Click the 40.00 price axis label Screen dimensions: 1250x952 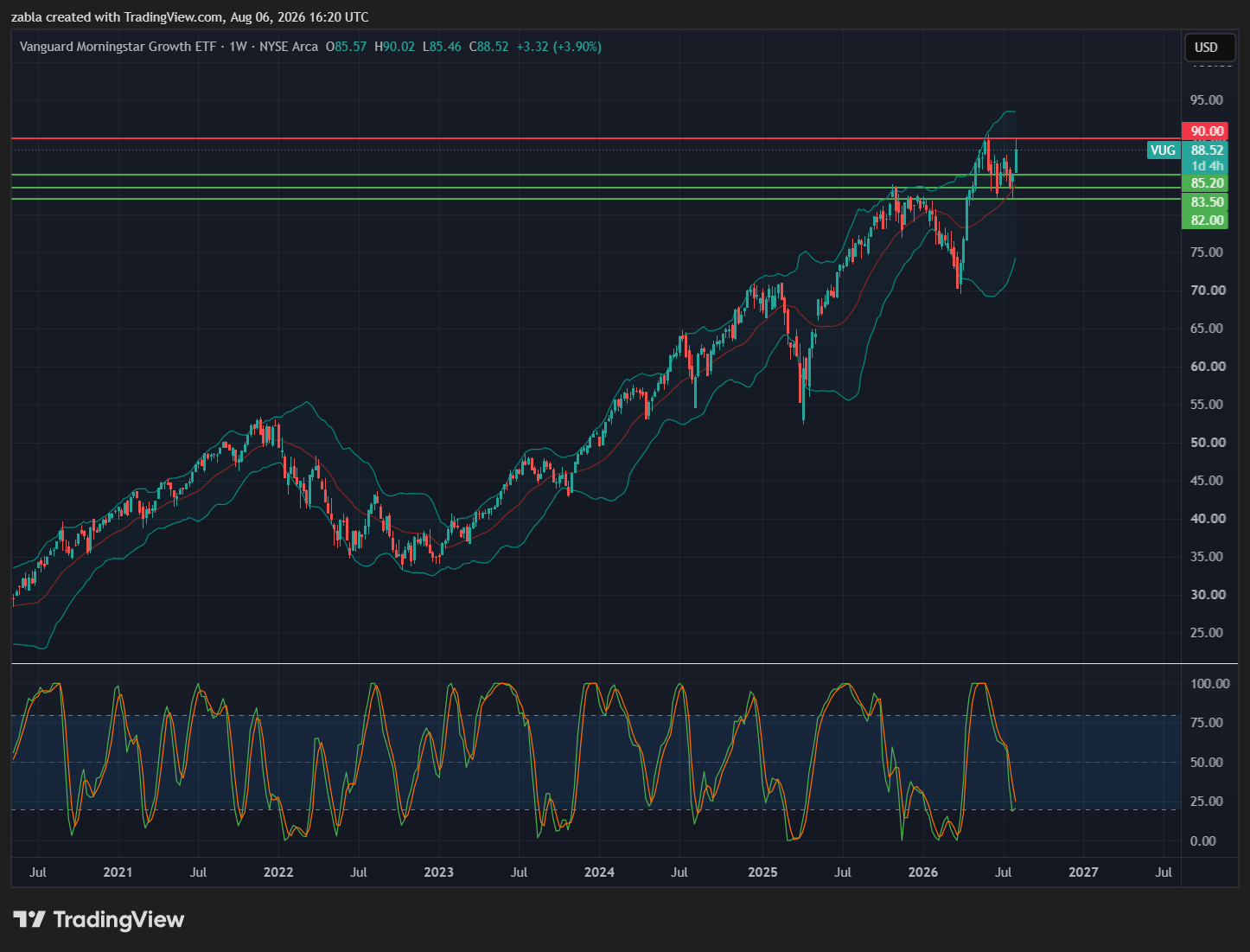click(x=1208, y=519)
